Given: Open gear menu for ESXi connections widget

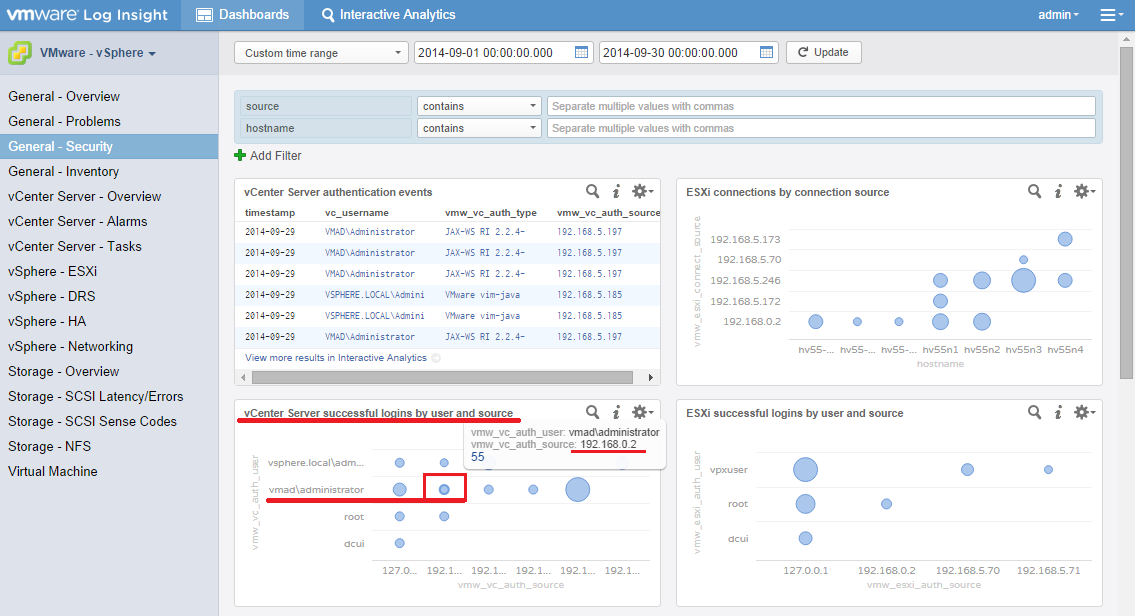Looking at the screenshot, I should (x=1084, y=191).
